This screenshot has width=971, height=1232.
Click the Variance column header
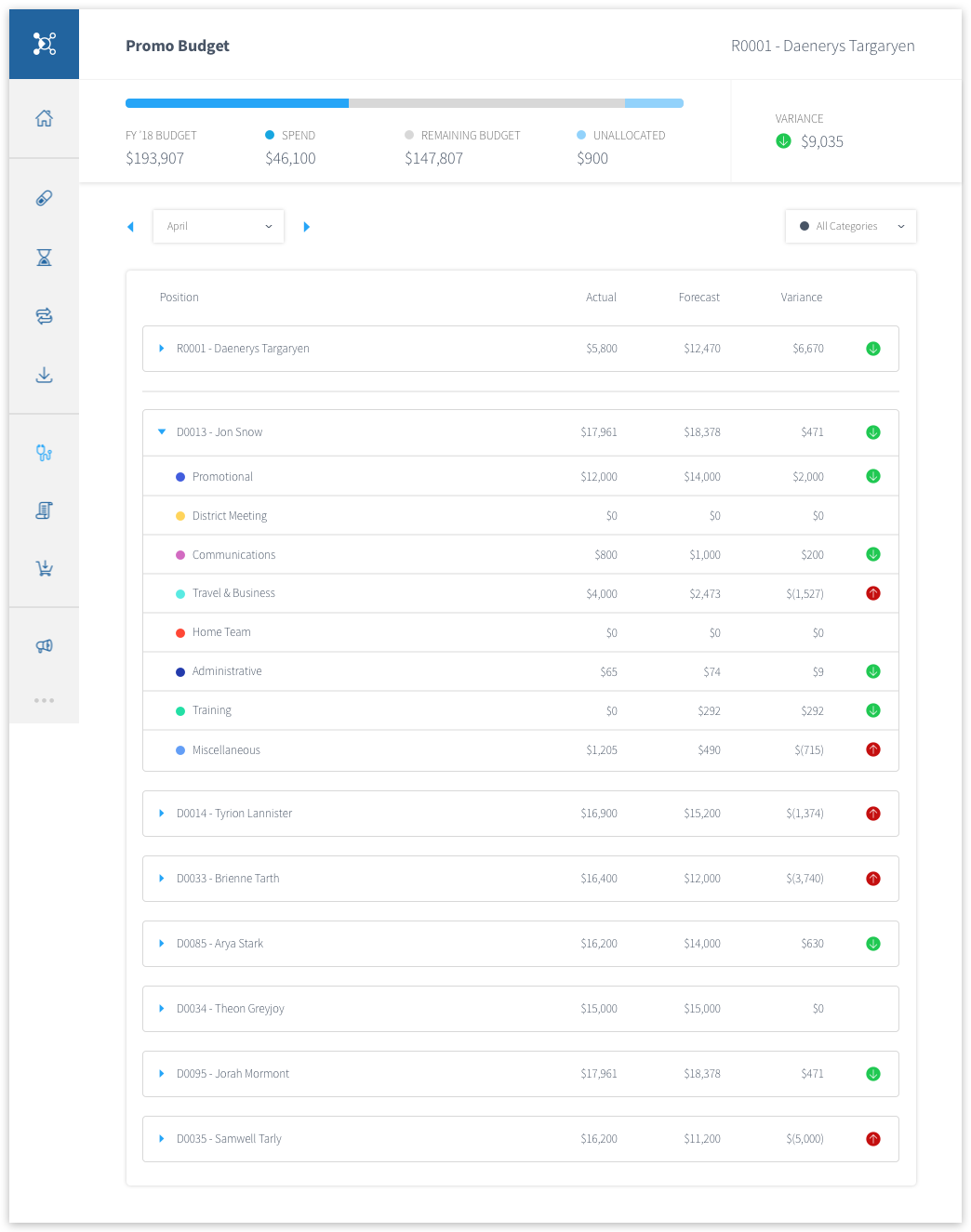coord(802,298)
